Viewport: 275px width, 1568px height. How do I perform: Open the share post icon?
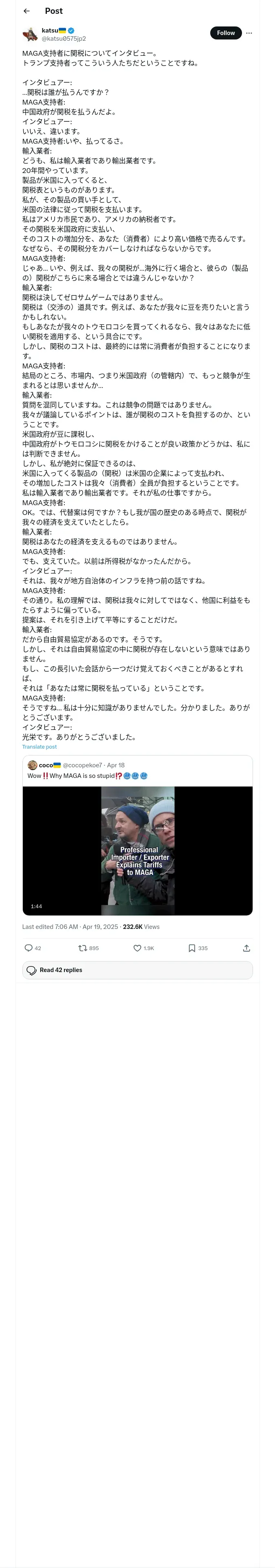coord(246,948)
